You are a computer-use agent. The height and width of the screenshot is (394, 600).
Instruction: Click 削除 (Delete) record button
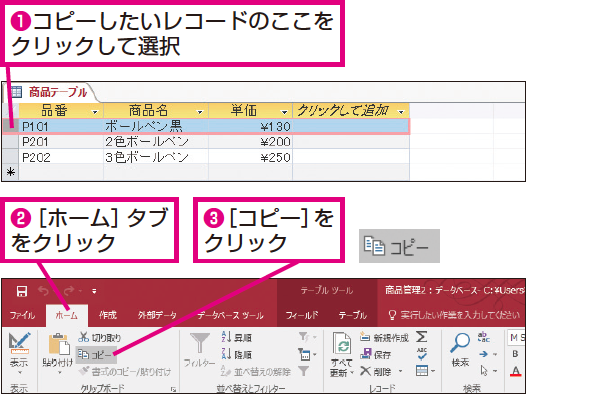[377, 371]
